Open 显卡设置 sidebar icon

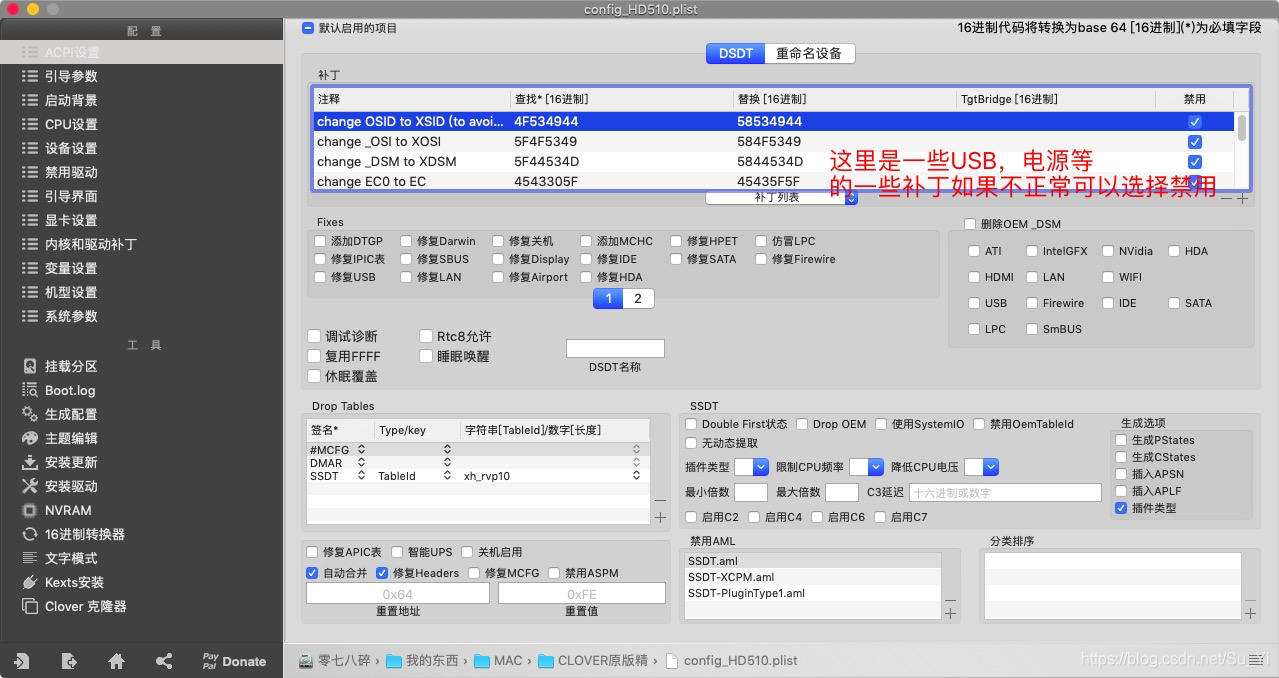(x=29, y=220)
